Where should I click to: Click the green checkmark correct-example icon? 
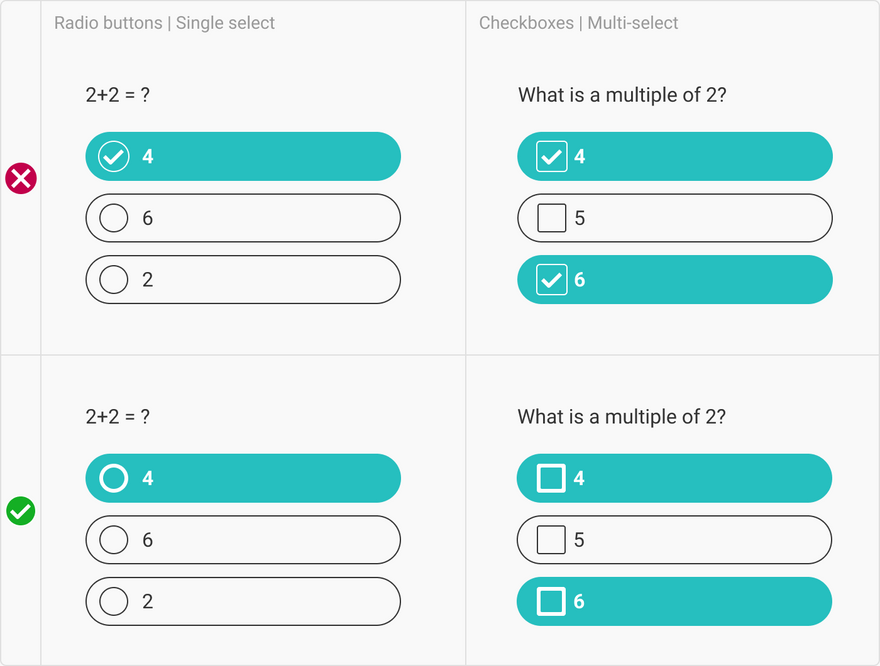[x=21, y=511]
